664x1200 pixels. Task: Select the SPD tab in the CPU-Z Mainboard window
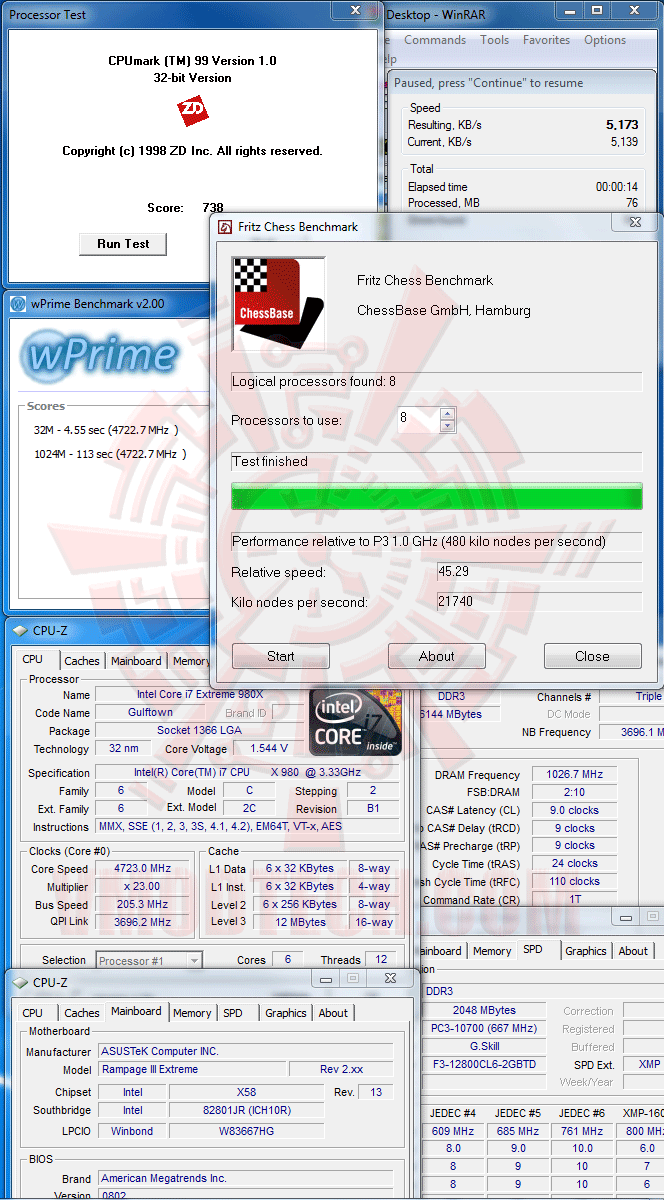pos(233,1013)
